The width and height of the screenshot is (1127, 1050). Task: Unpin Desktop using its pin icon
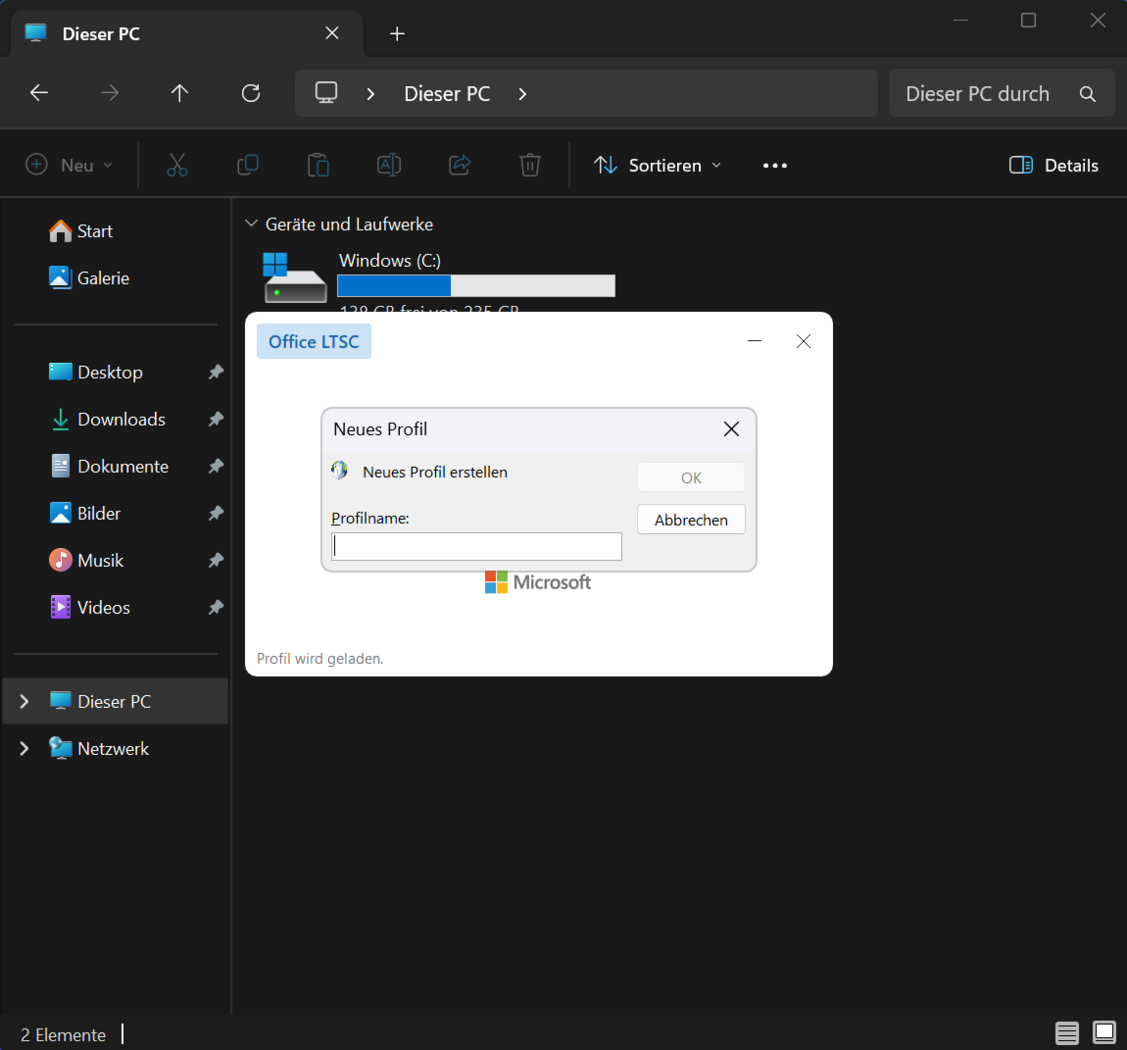pos(216,372)
